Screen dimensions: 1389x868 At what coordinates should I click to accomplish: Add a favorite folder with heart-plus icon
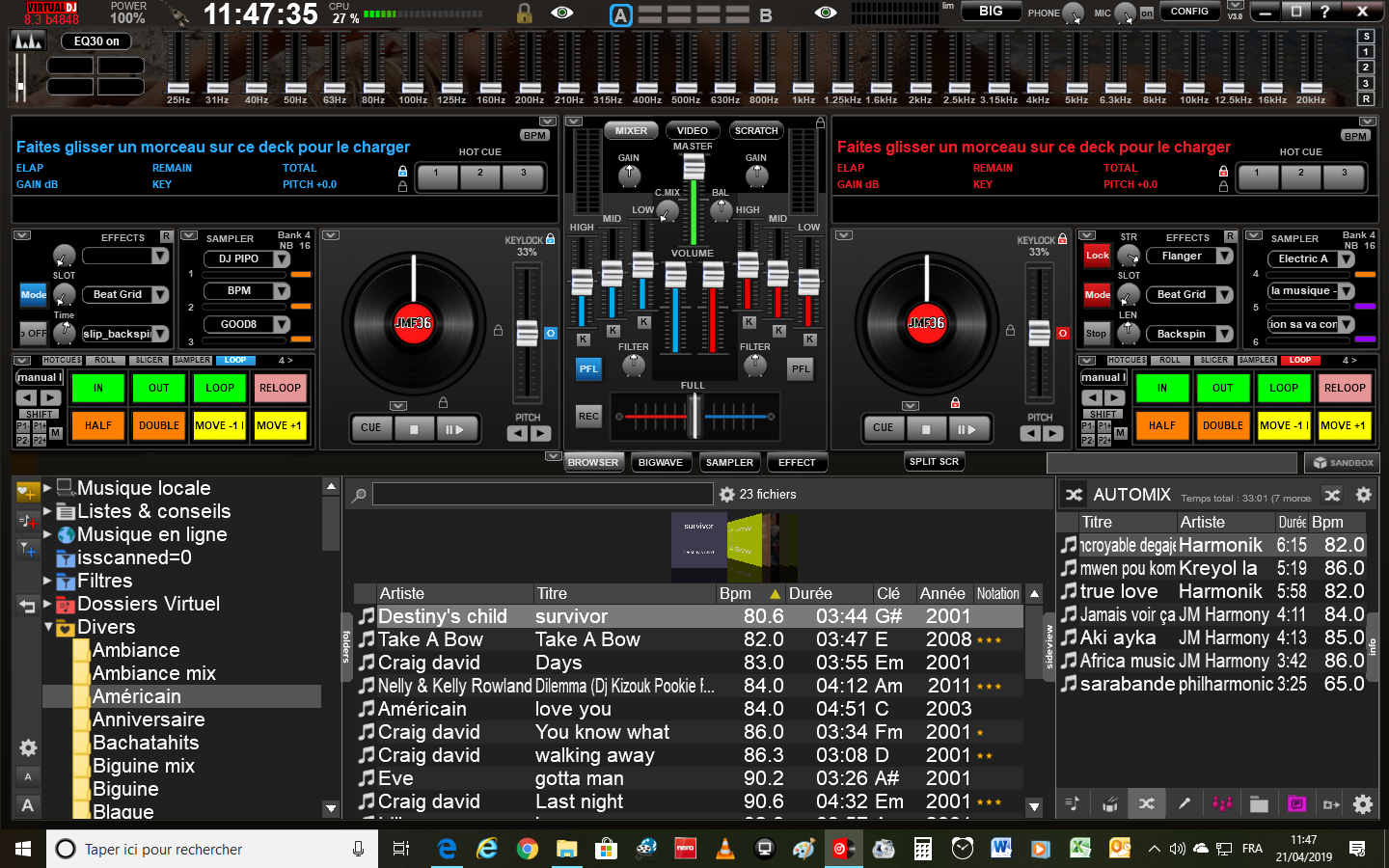27,492
